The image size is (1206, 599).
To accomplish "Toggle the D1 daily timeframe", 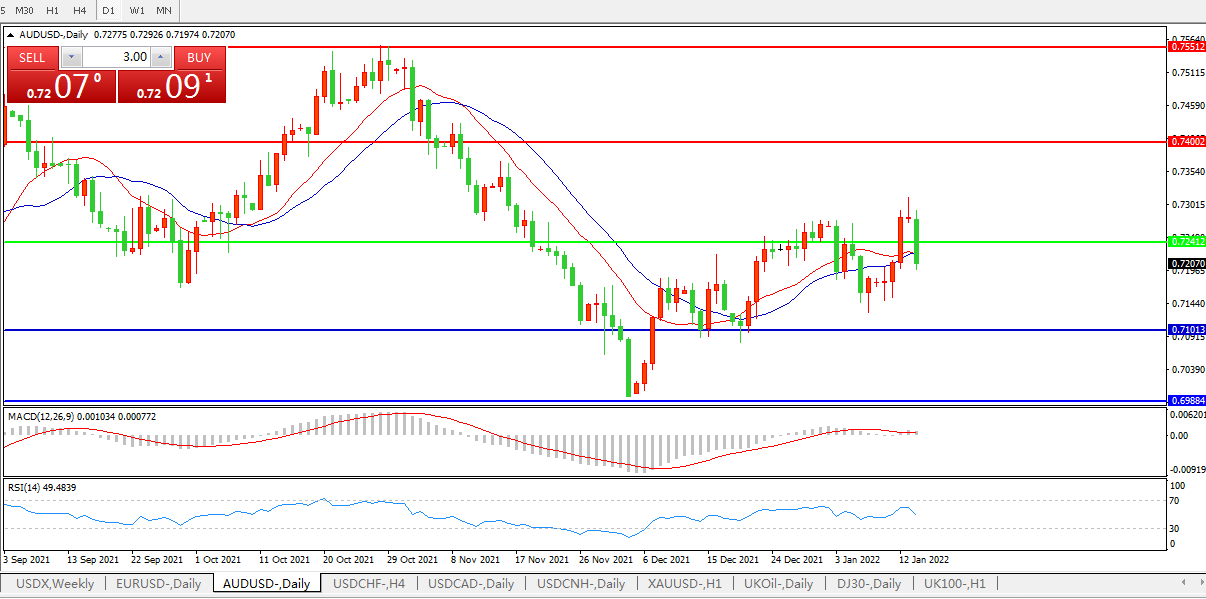I will coord(109,10).
